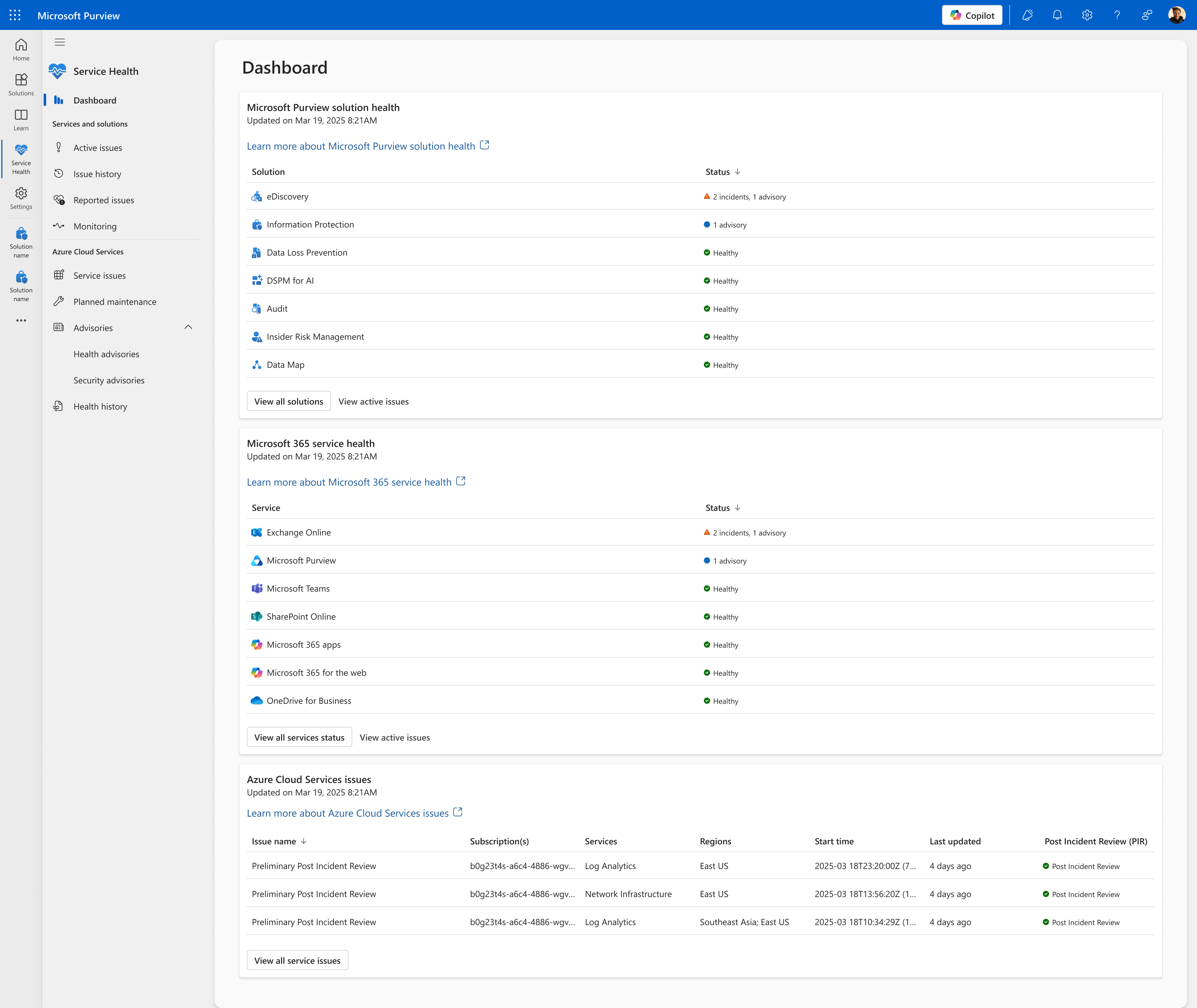Click the notifications bell icon

coord(1057,16)
